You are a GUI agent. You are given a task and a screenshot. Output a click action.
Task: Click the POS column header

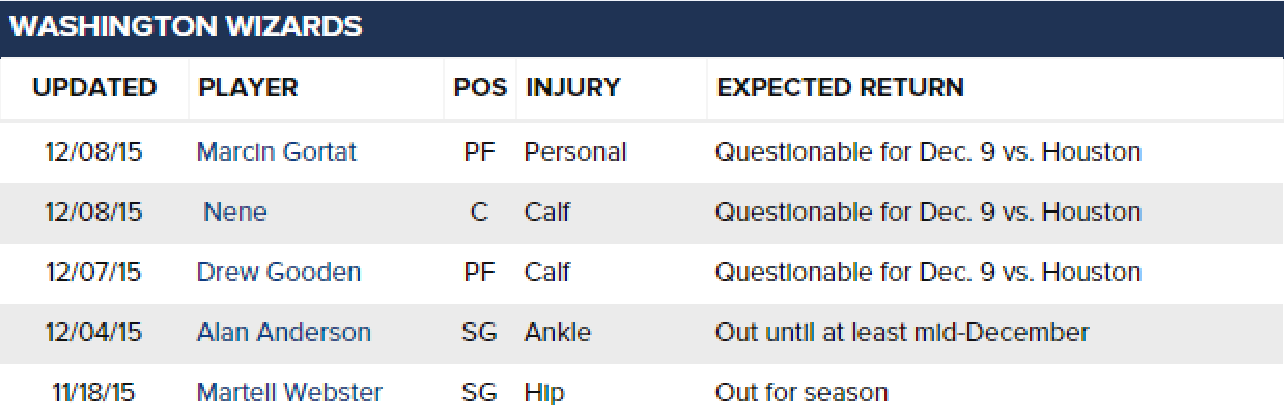point(480,88)
